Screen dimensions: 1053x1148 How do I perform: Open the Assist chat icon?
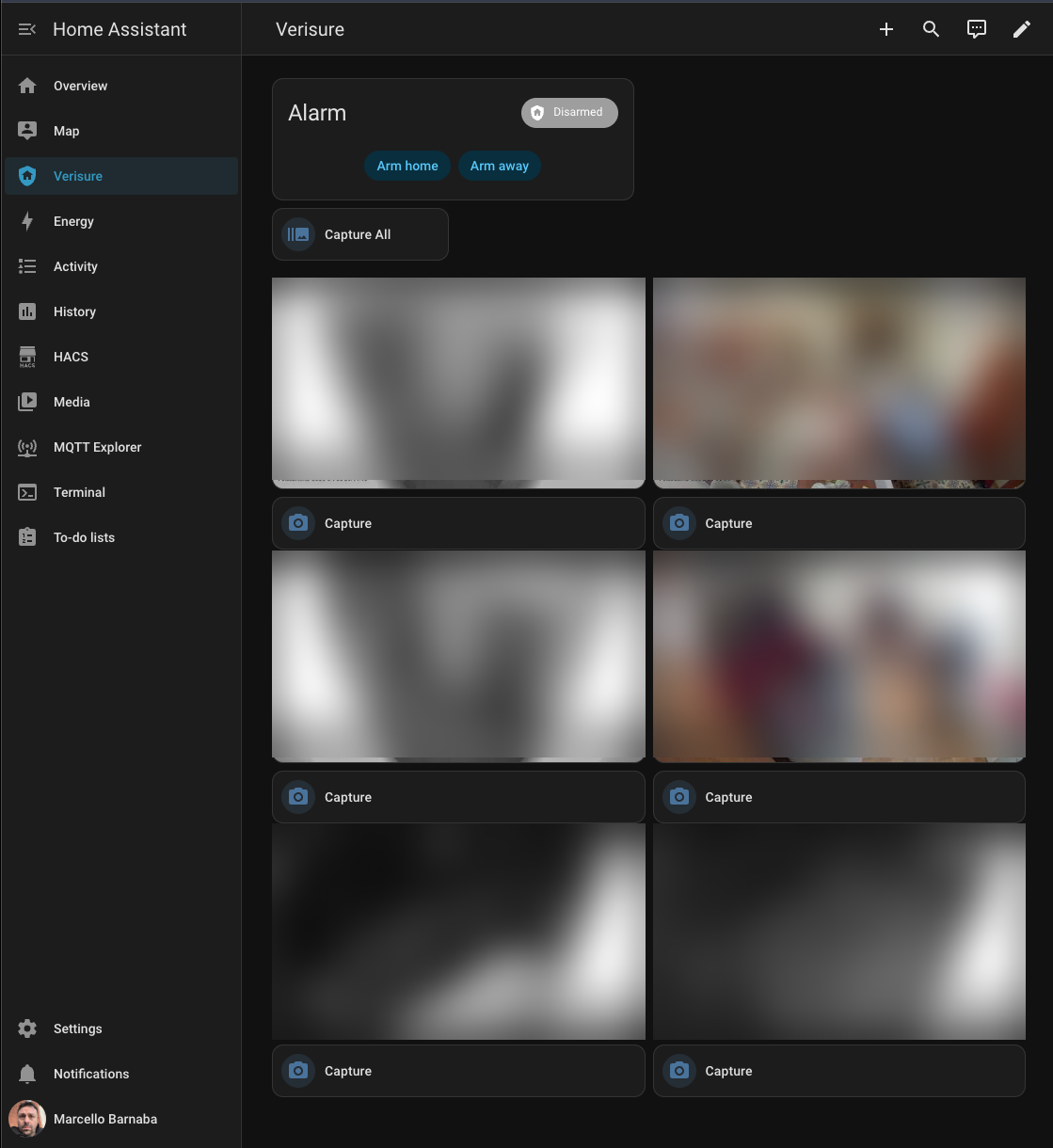tap(977, 29)
